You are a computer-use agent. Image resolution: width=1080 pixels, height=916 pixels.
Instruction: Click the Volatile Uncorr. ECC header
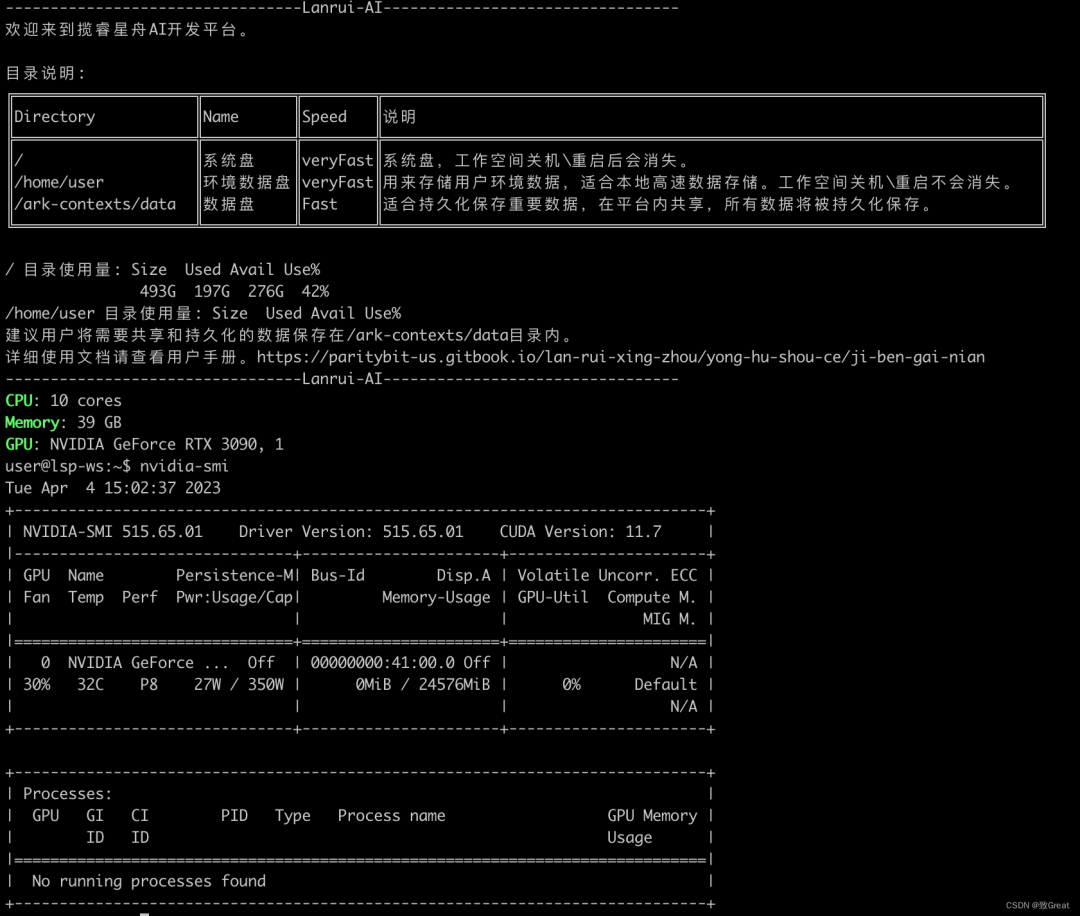click(x=607, y=576)
